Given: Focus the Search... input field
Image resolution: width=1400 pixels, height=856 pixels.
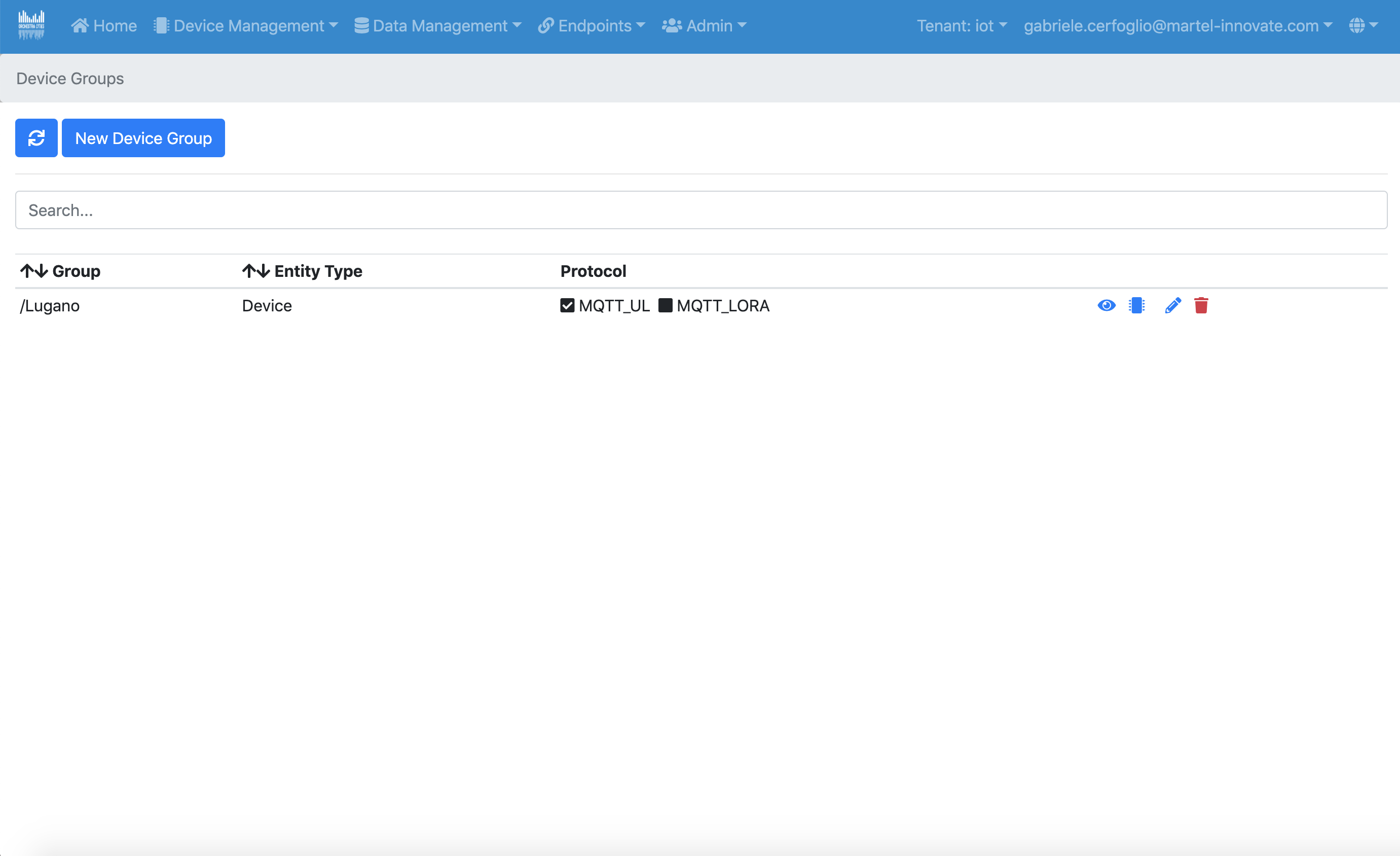Looking at the screenshot, I should [x=701, y=210].
